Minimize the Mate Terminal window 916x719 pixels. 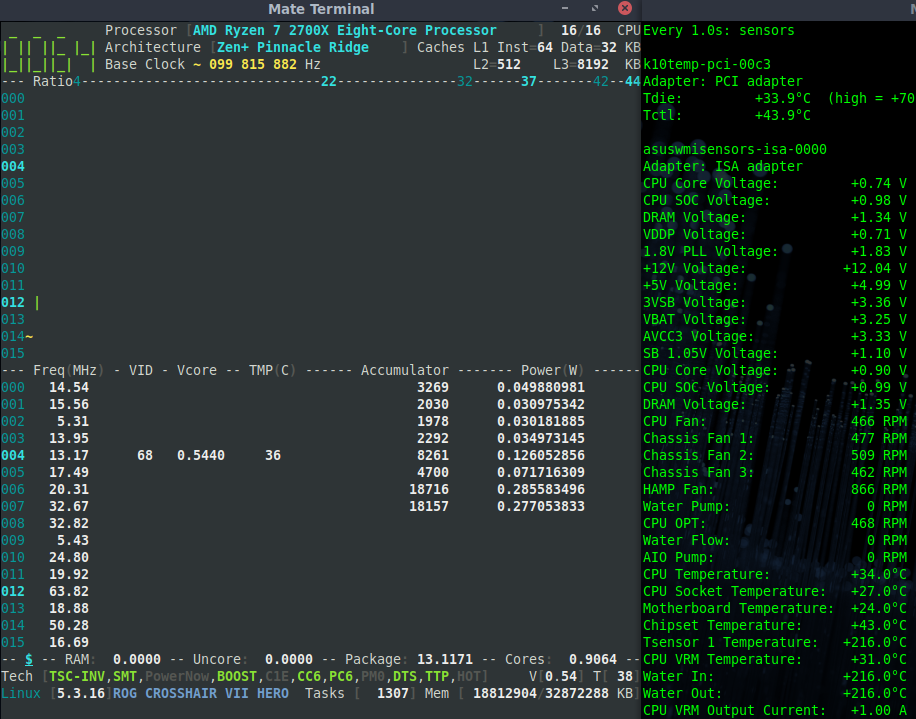[565, 8]
